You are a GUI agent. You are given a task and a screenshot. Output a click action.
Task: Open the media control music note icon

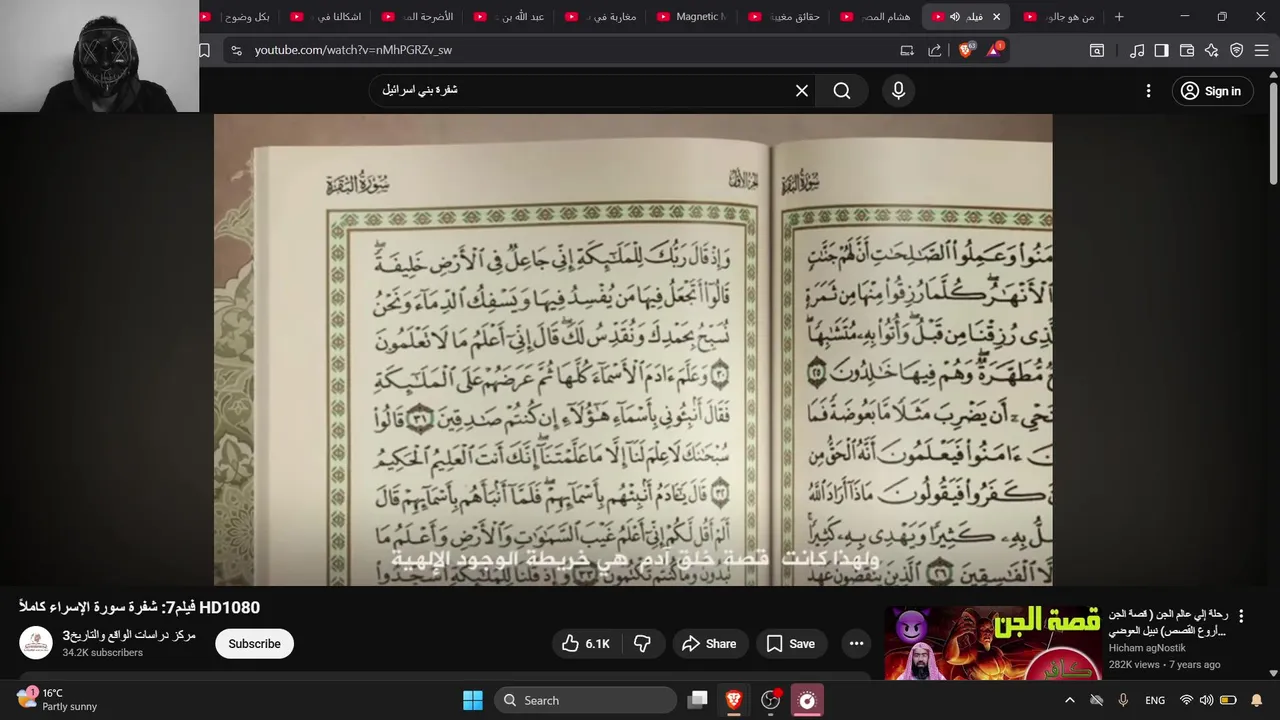click(x=1137, y=50)
